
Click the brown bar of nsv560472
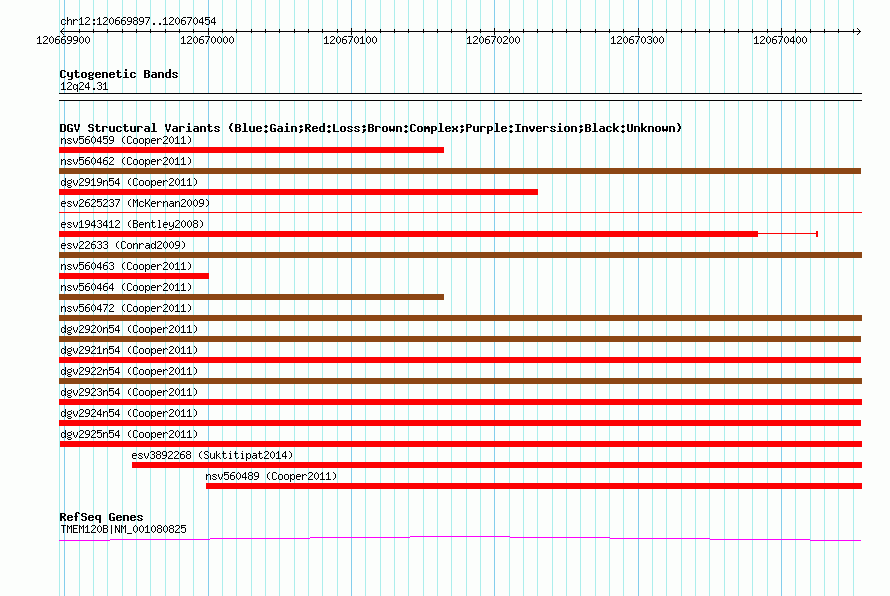(460, 318)
